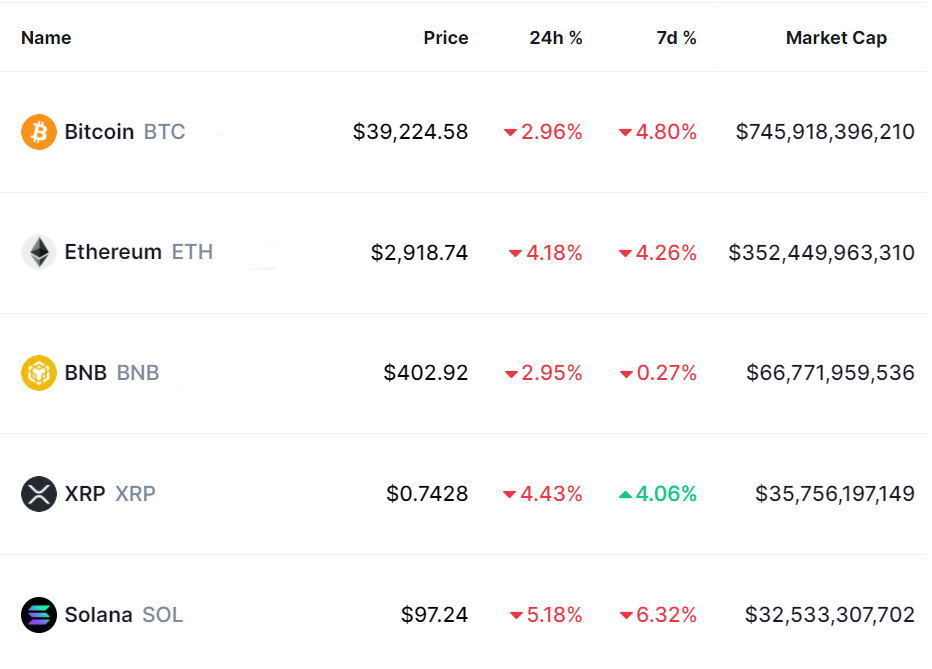Sort by 7d % column header
The width and height of the screenshot is (932, 669).
[676, 38]
